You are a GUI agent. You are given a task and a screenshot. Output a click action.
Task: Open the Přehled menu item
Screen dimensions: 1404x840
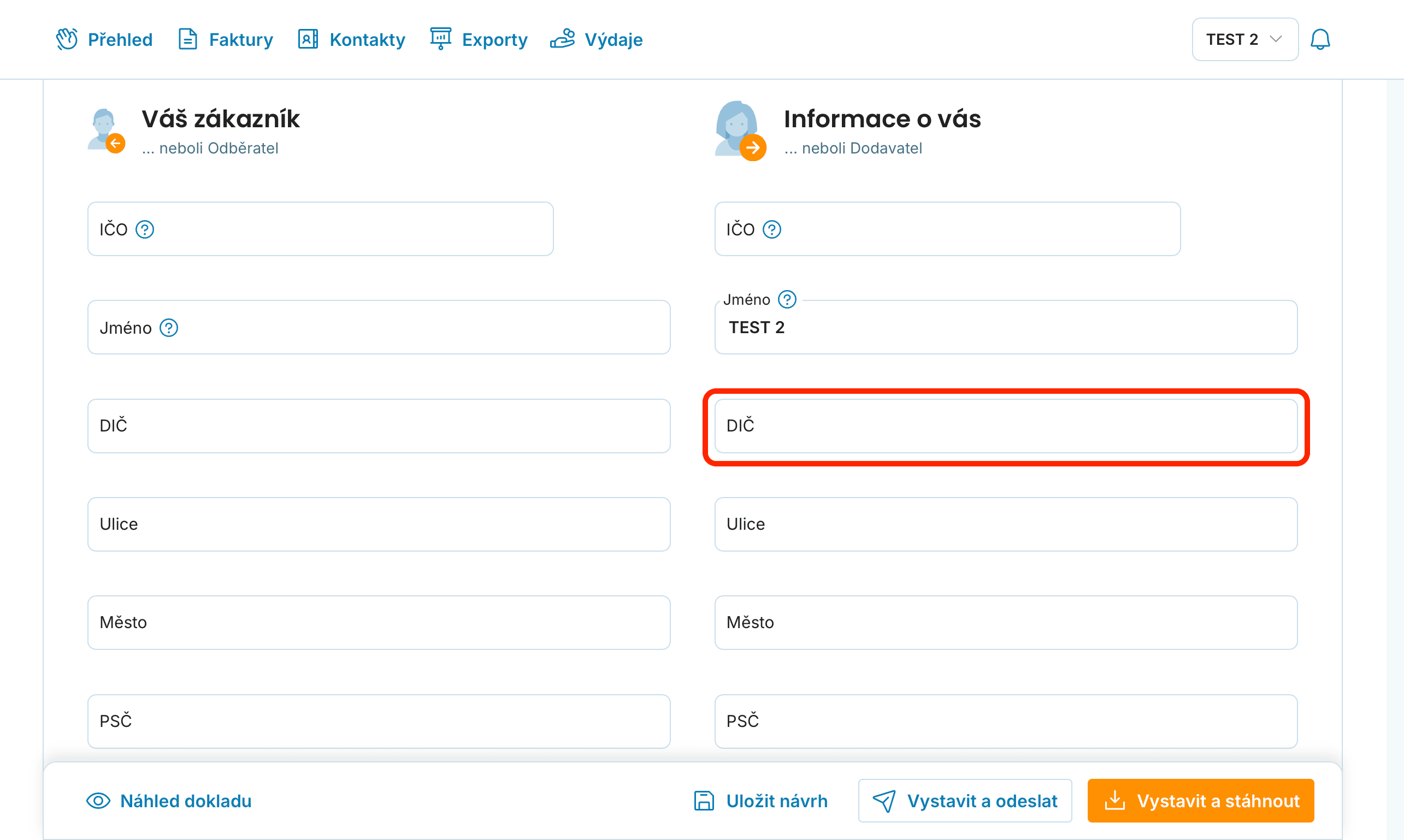click(x=104, y=39)
